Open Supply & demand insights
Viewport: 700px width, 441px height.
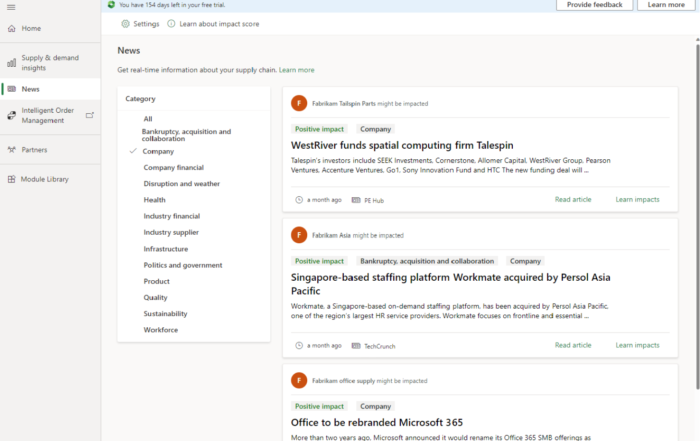click(50, 63)
